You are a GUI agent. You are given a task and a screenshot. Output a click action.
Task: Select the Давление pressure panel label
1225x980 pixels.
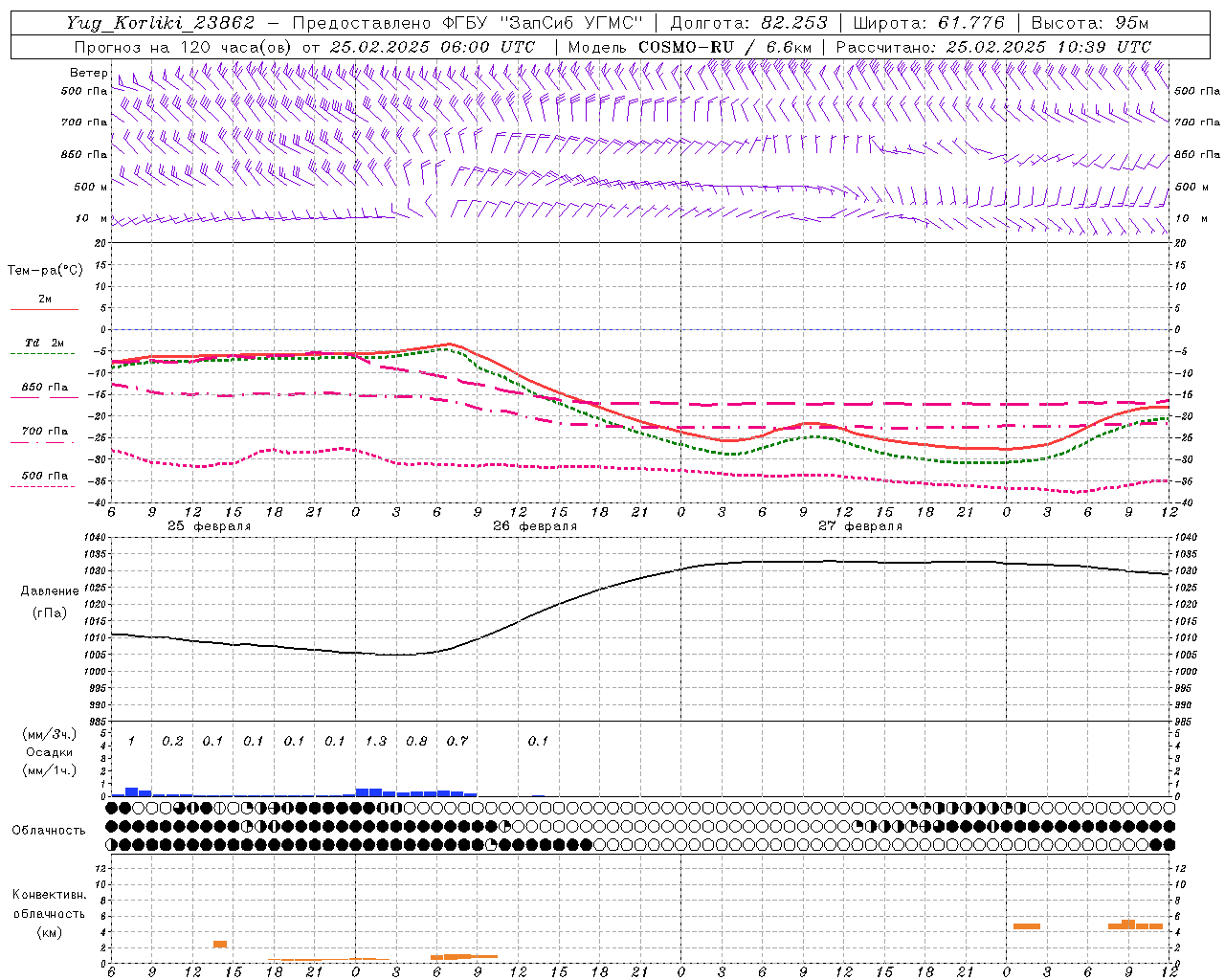tap(49, 591)
